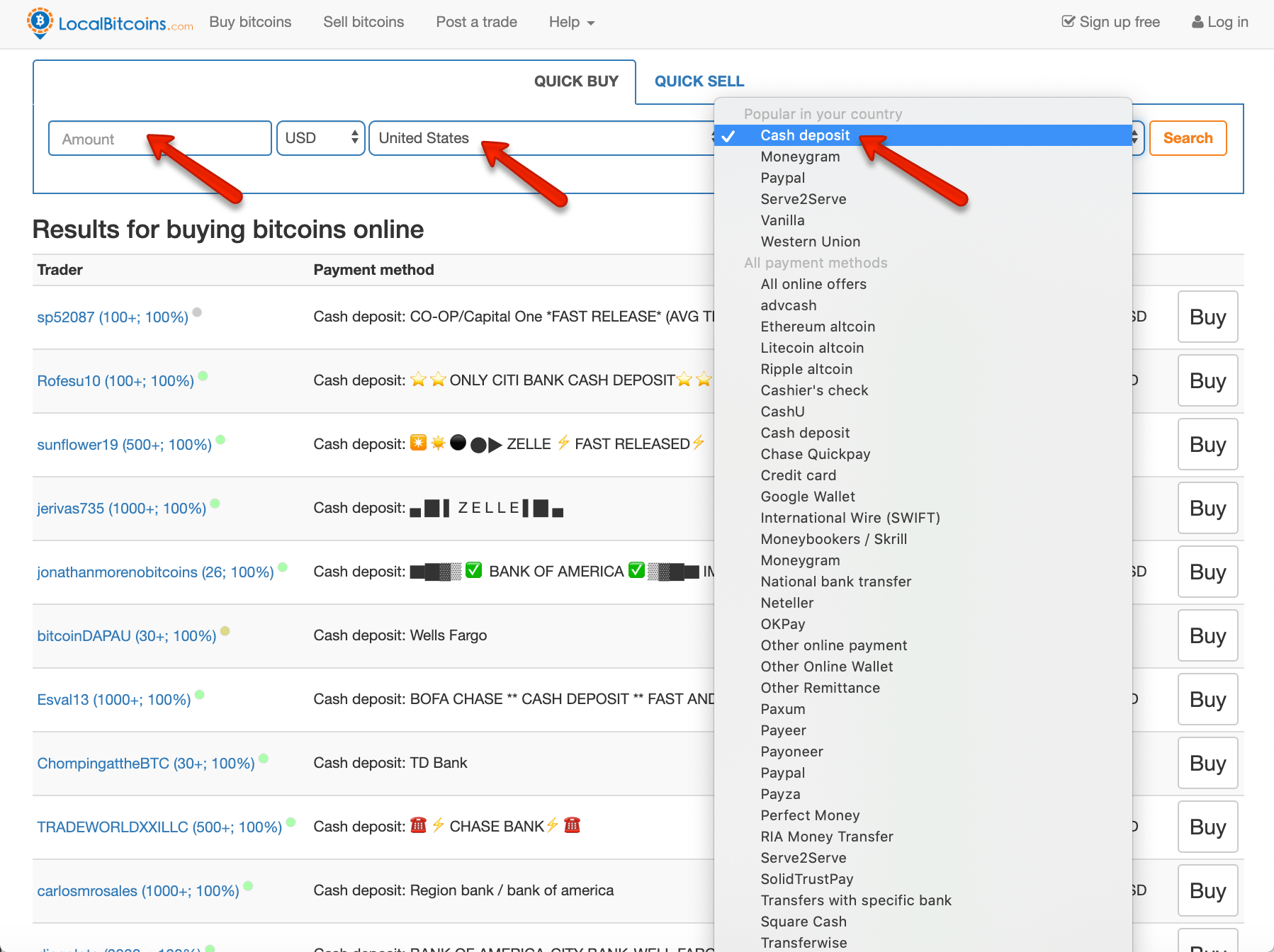Select Credit card option
The height and width of the screenshot is (952, 1274).
923,475
